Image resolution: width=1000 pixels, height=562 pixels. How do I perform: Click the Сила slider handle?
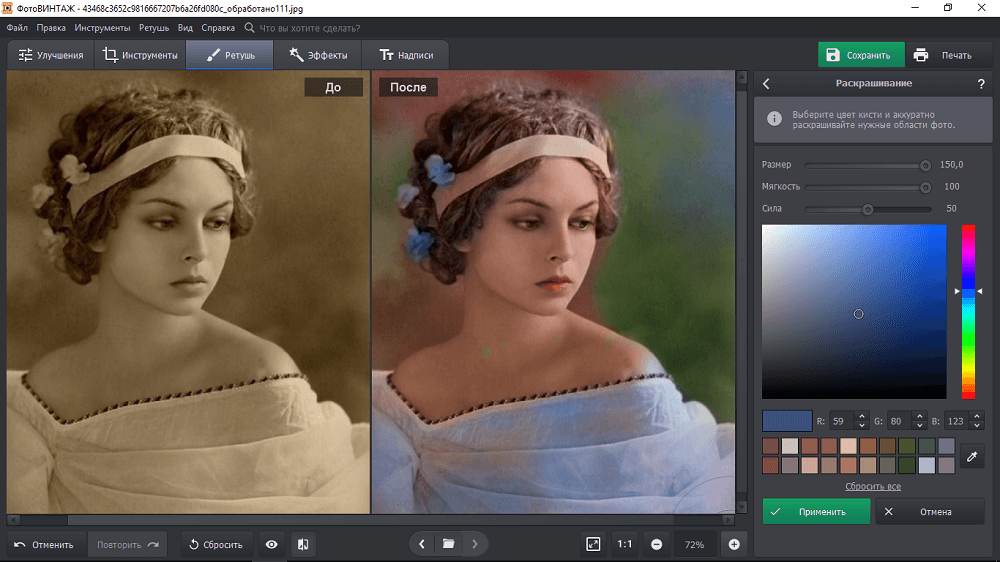click(x=868, y=209)
